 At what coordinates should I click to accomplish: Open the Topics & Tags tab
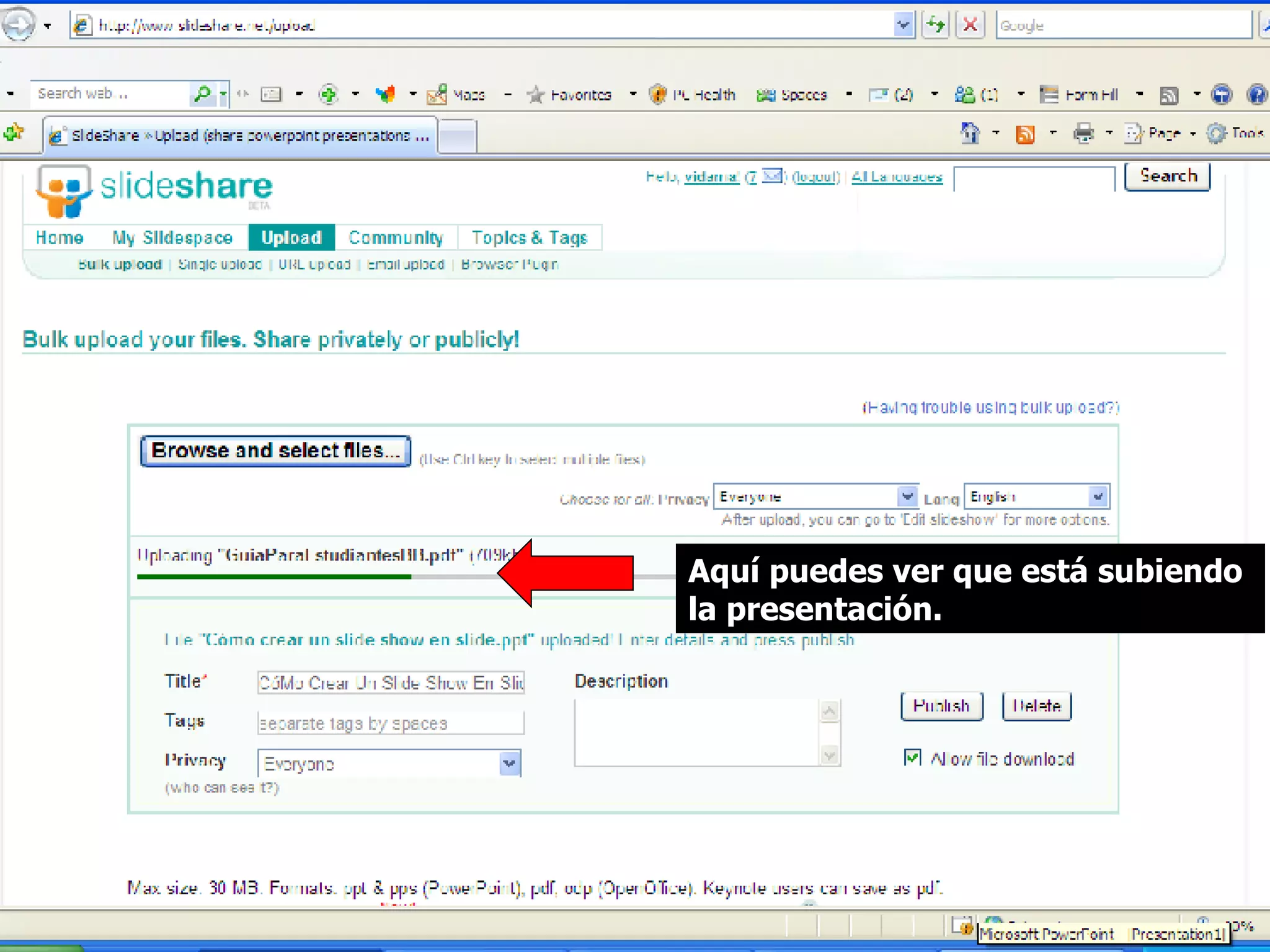(530, 237)
